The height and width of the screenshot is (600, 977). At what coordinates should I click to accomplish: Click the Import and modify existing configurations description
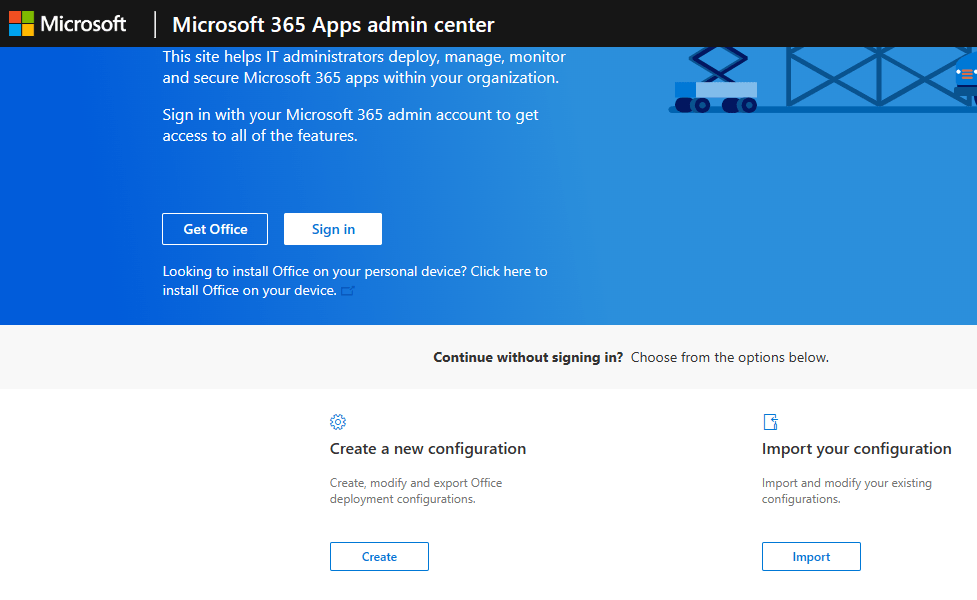point(846,491)
